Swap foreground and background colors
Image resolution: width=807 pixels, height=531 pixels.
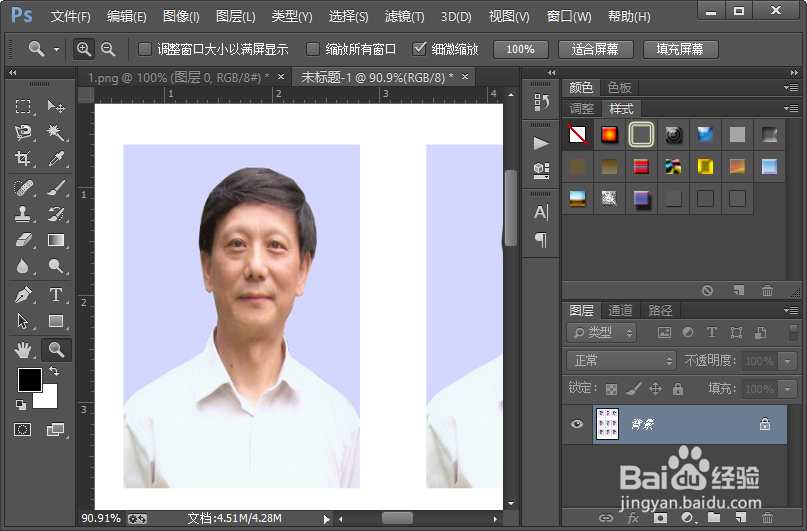(x=54, y=370)
